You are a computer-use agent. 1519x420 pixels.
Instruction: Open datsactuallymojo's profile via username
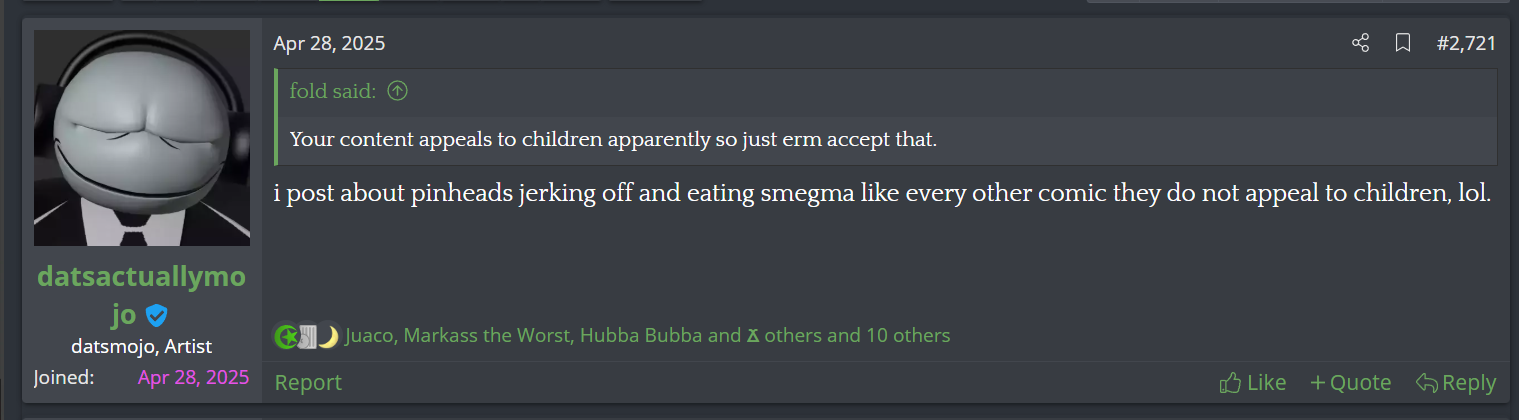click(141, 277)
